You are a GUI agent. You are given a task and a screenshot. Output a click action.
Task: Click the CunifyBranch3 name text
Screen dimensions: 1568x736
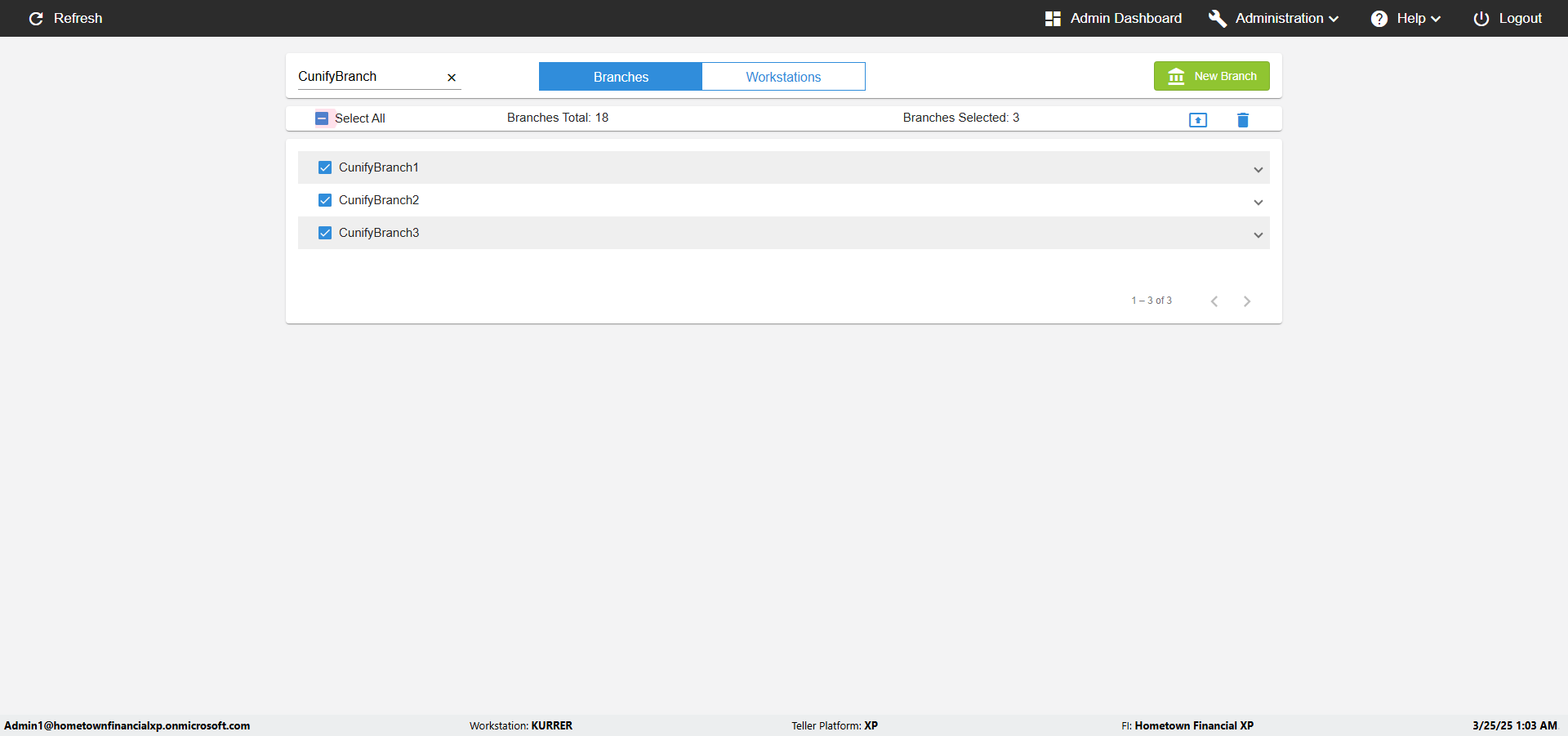[379, 233]
